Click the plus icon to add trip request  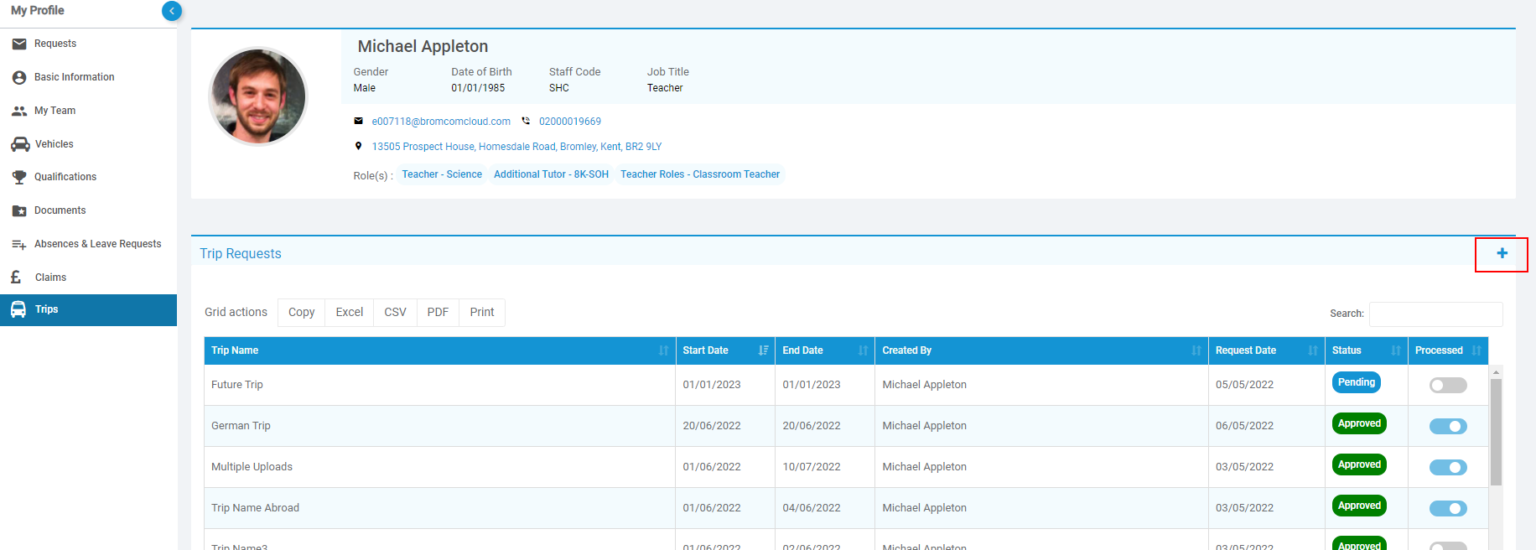[1501, 254]
